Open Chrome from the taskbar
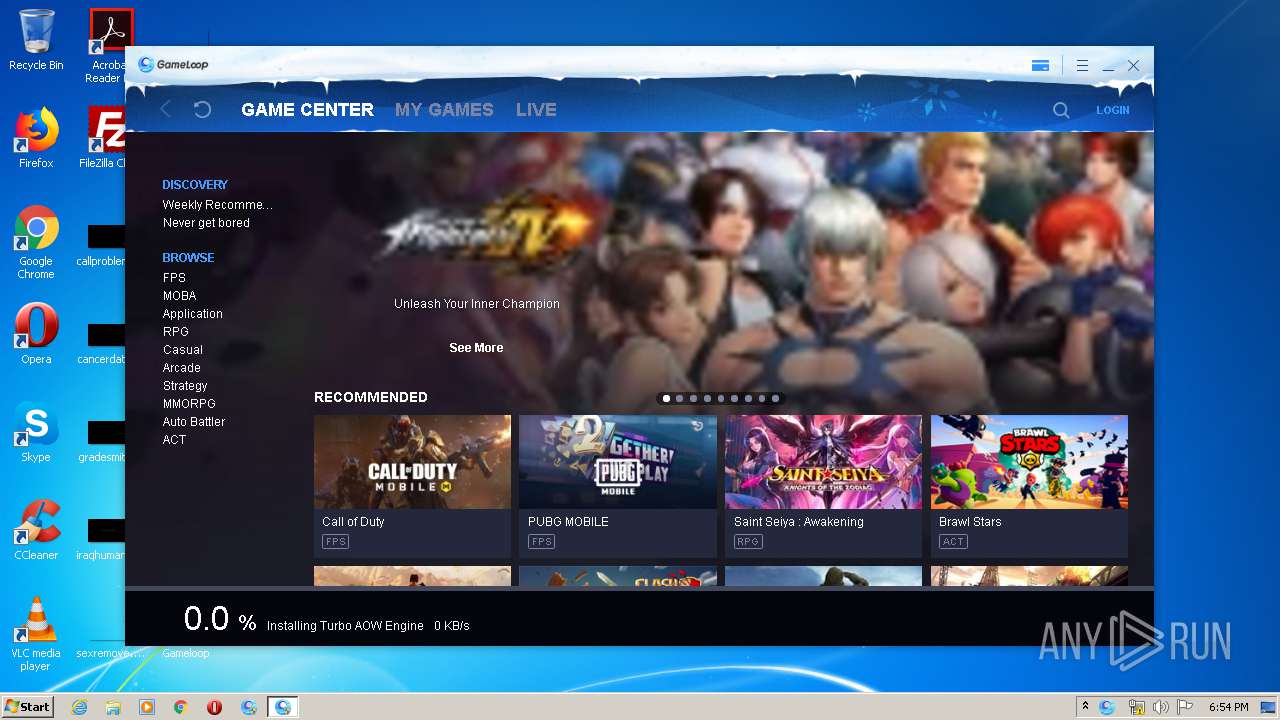1280x720 pixels. [180, 707]
